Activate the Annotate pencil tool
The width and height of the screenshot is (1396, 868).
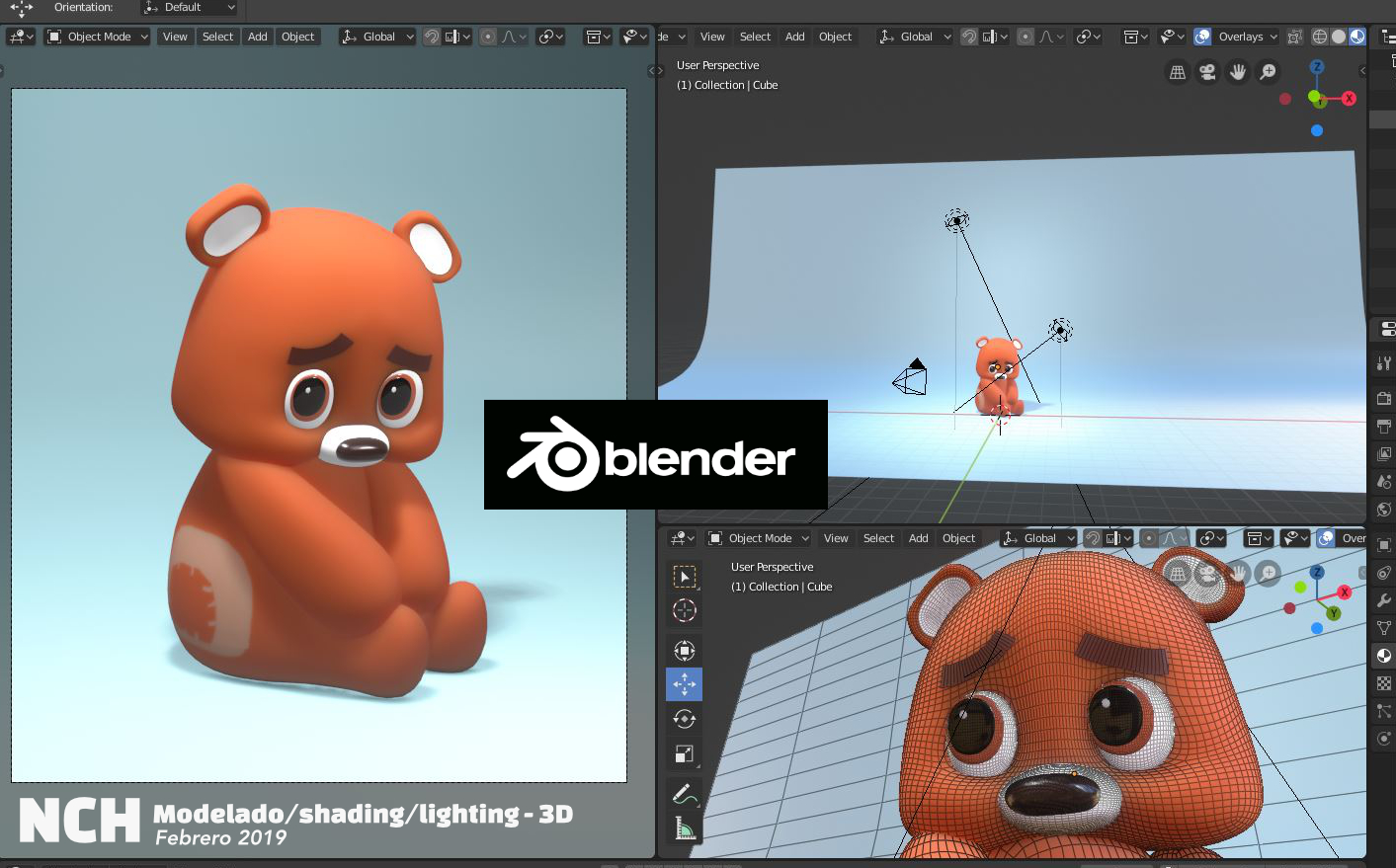pos(685,793)
